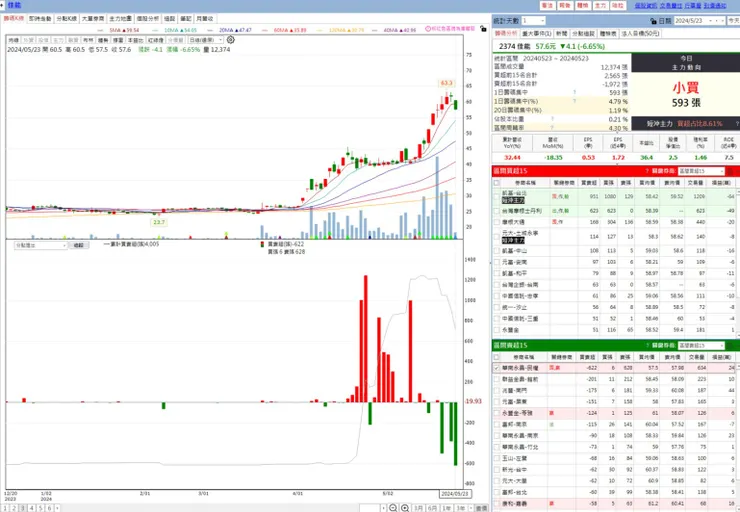This screenshot has width=740, height=512.
Task: Open help icon beside 1日籌碼集中
Action: [574, 92]
